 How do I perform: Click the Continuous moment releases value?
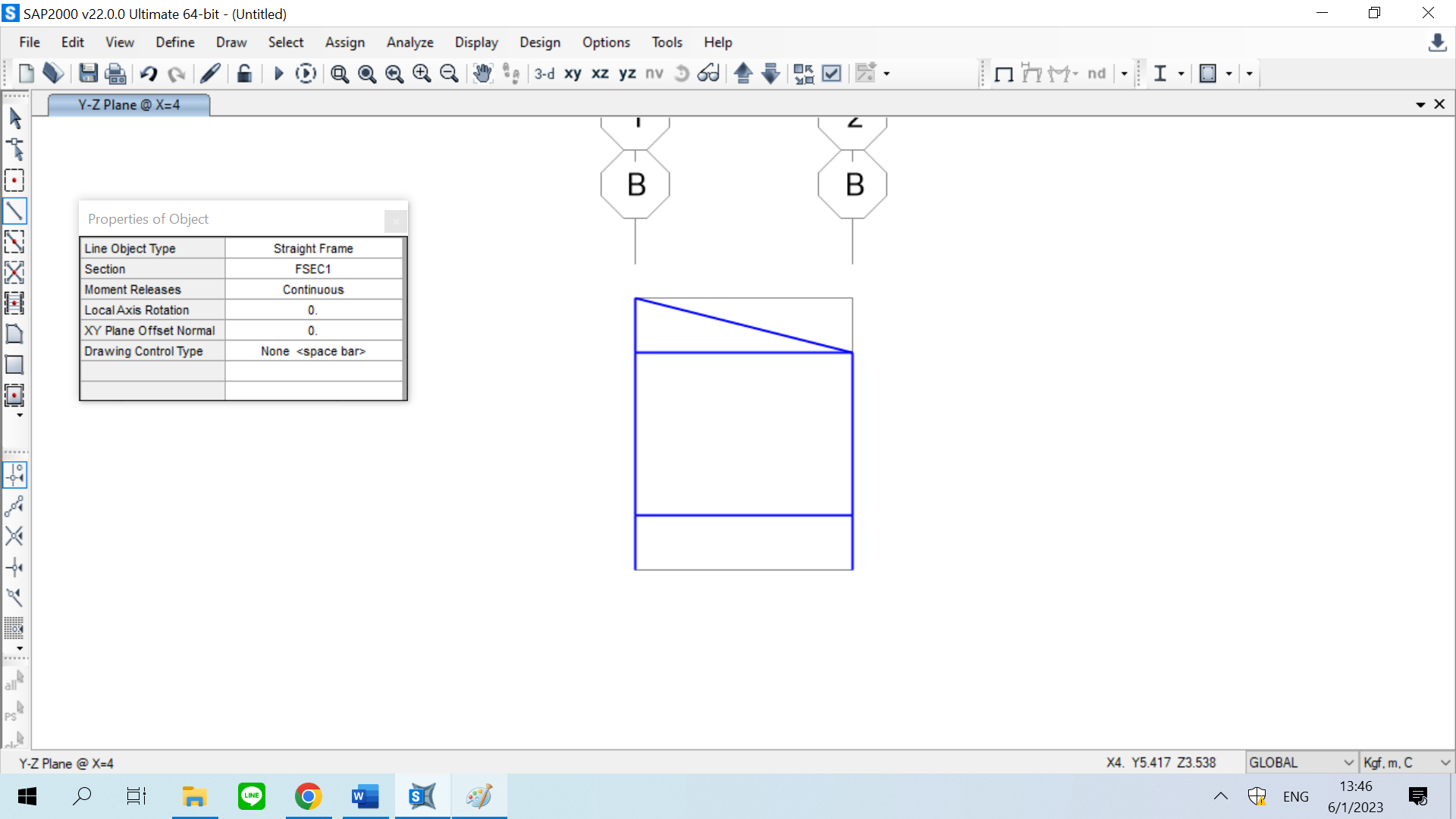(313, 290)
